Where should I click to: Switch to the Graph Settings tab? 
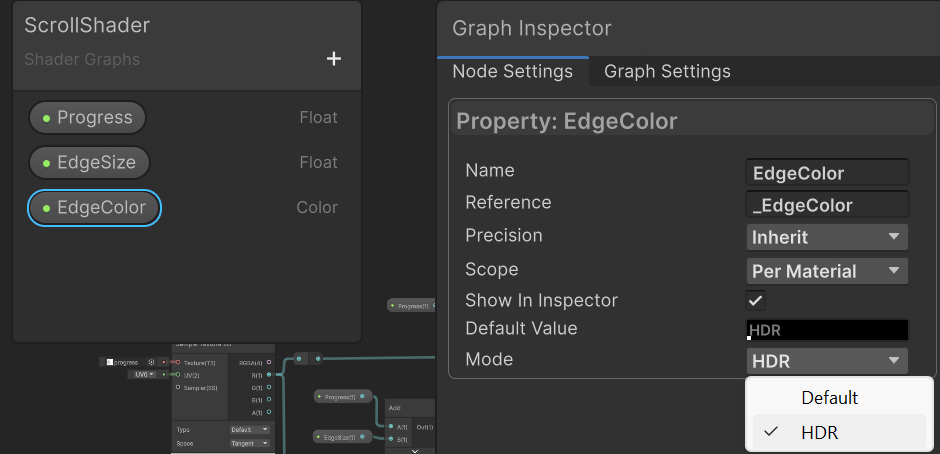point(667,71)
